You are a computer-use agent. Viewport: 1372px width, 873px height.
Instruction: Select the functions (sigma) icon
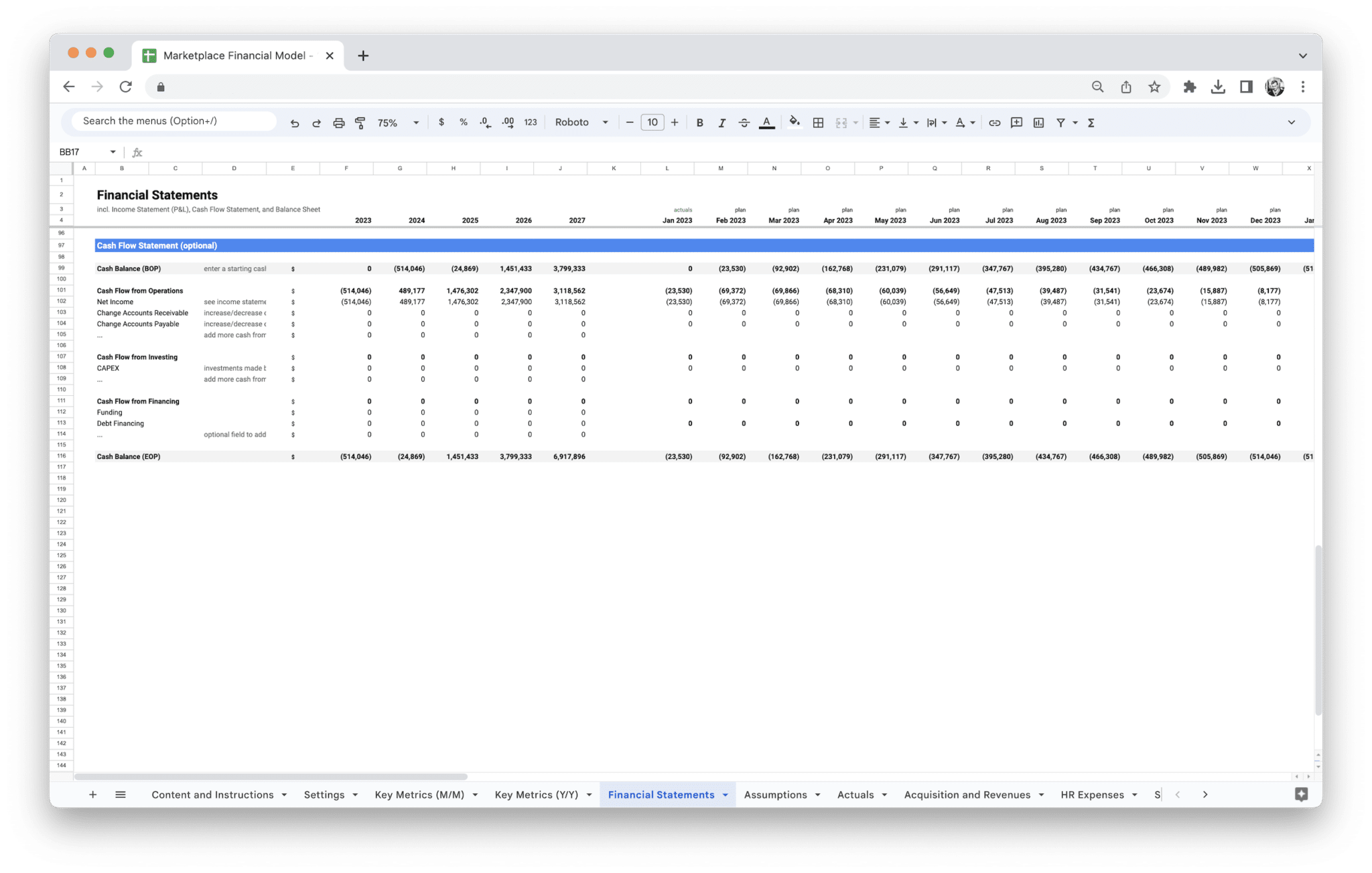tap(1091, 123)
